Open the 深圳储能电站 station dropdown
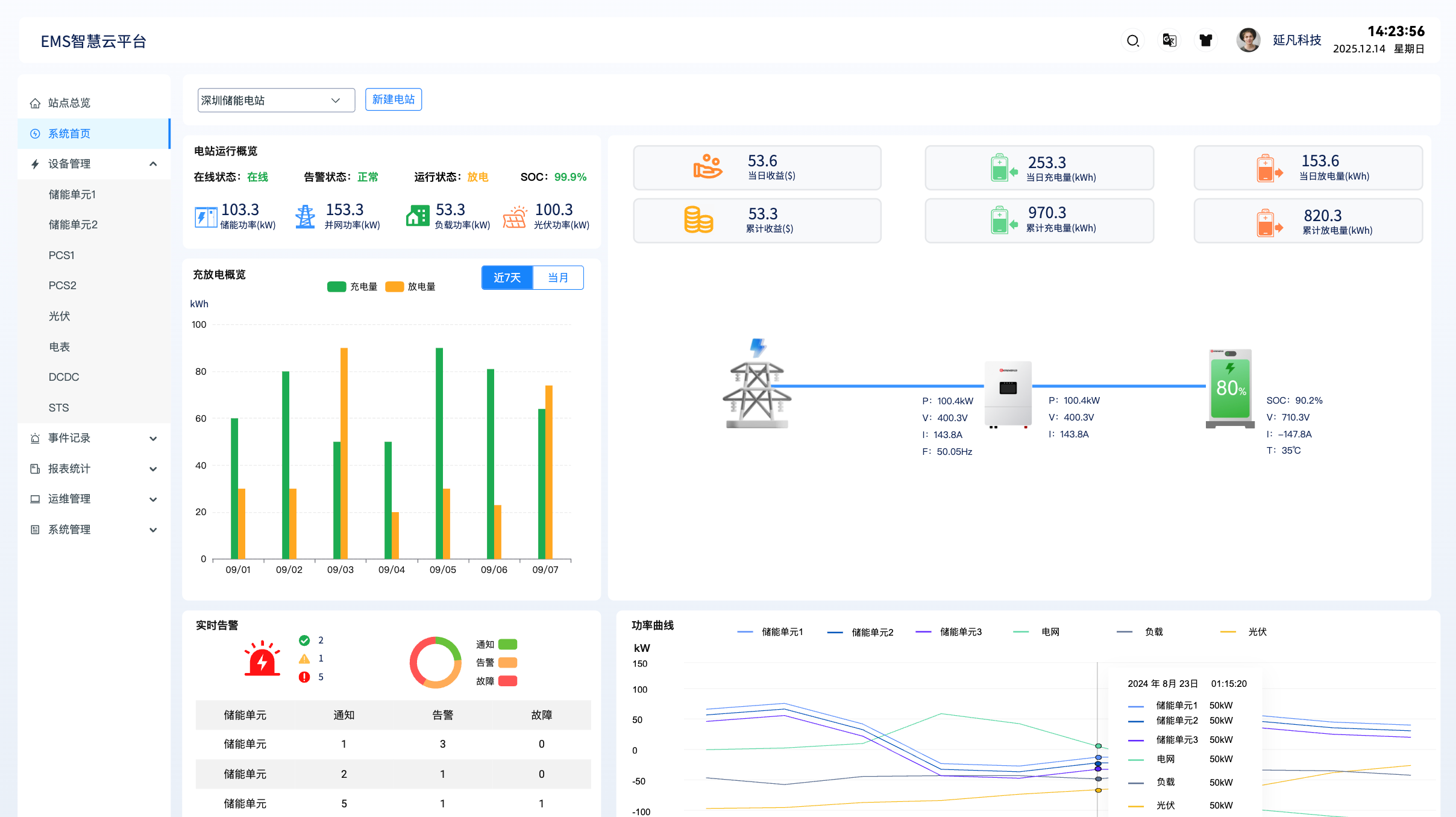 click(276, 100)
